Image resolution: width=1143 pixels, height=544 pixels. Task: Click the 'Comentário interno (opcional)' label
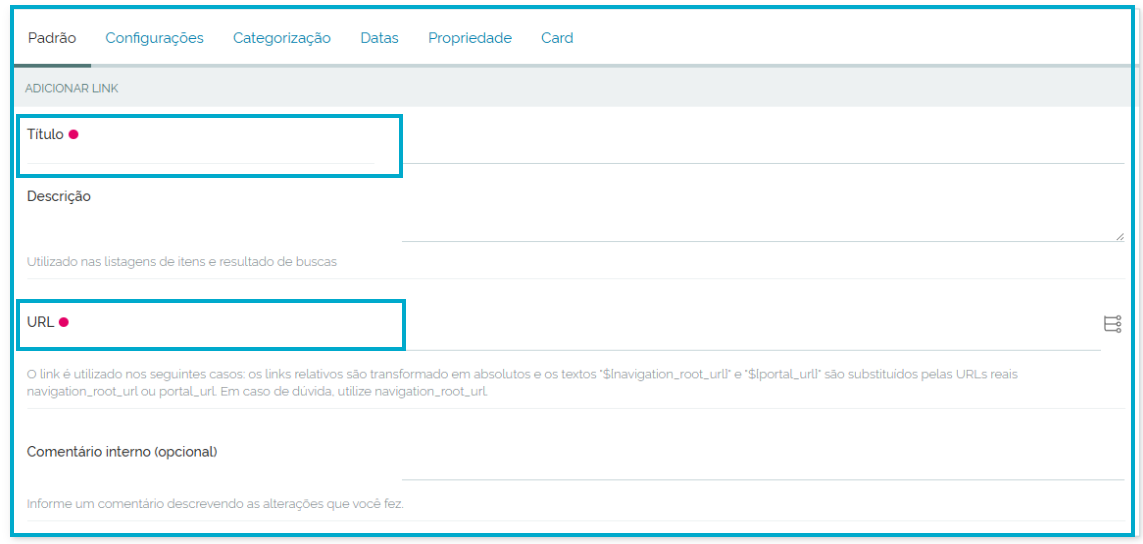[x=122, y=451]
